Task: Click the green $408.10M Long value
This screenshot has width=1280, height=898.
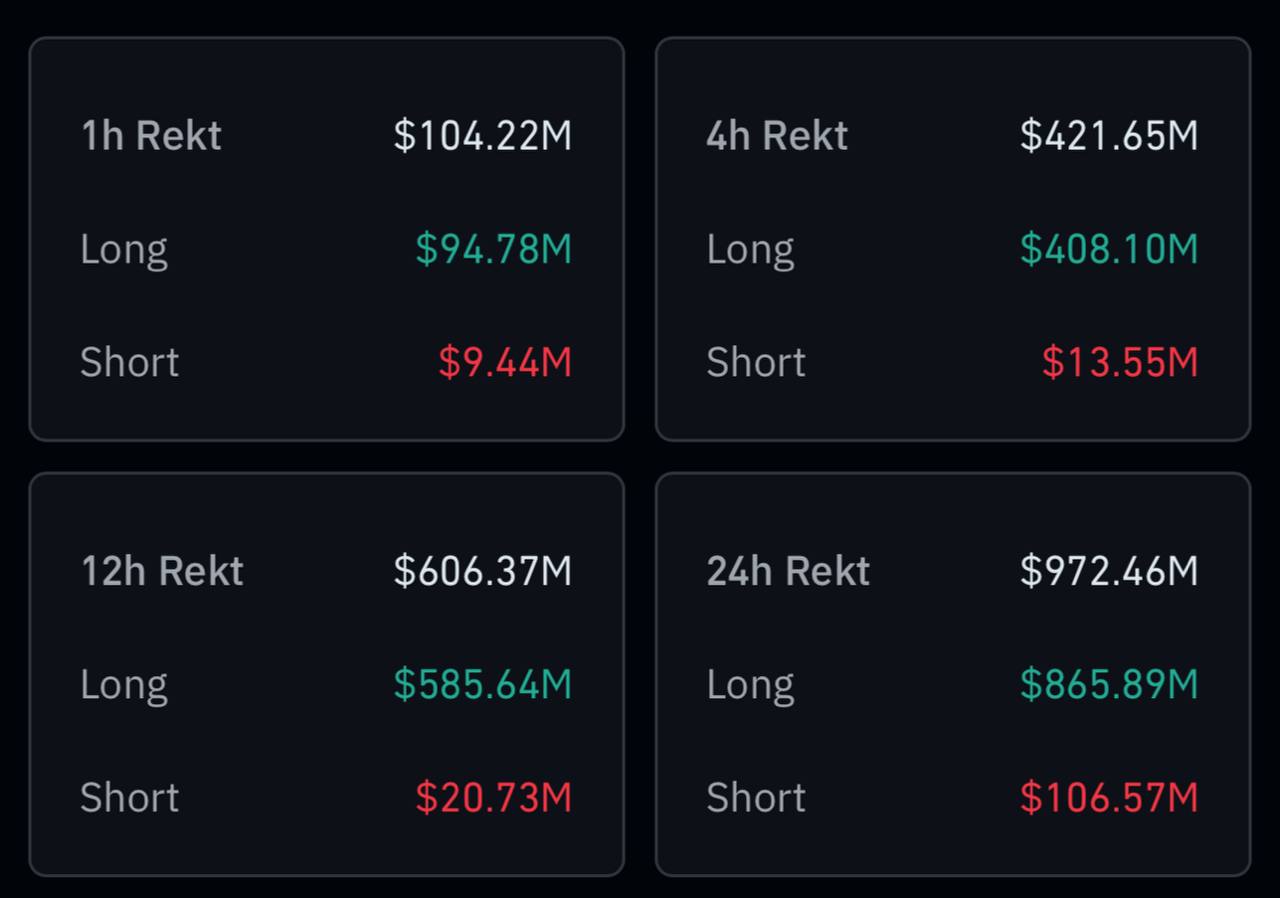Action: coord(1109,249)
